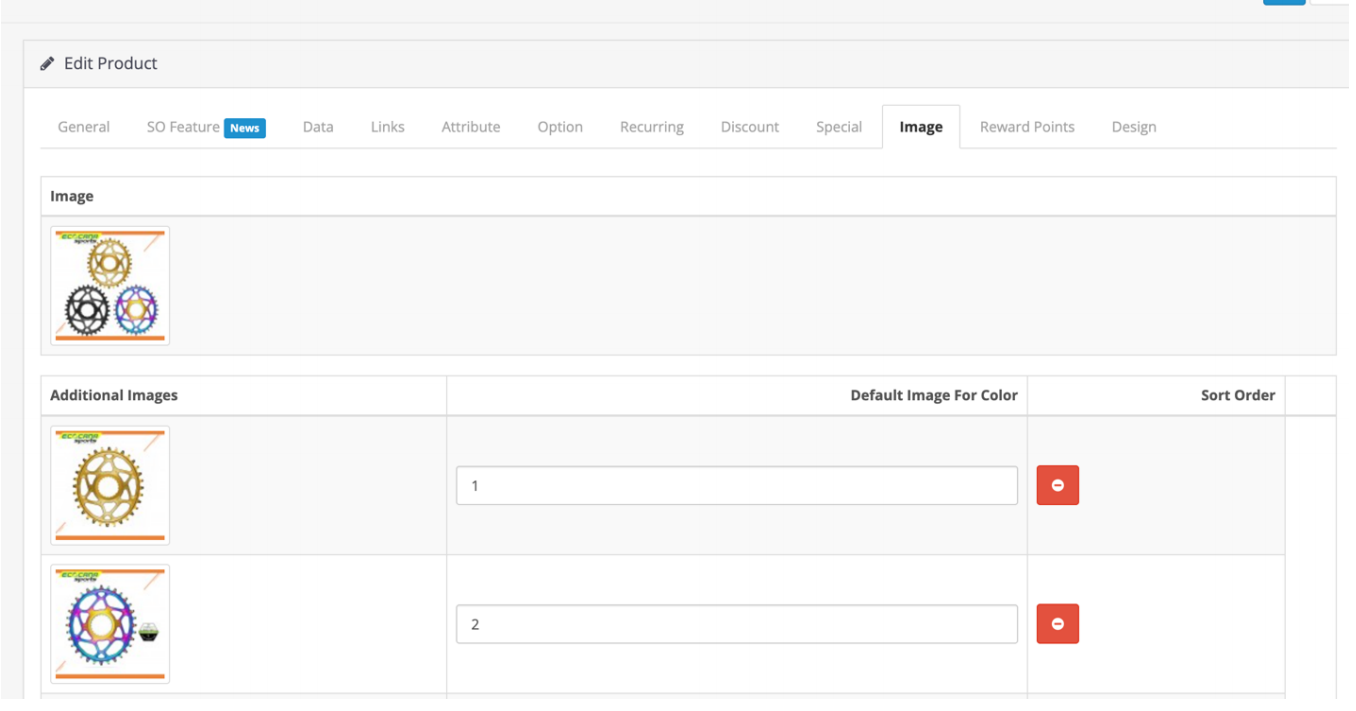Click the pencil icon beside Edit Product
Screen dimensions: 1356x711
pyautogui.click(x=47, y=64)
